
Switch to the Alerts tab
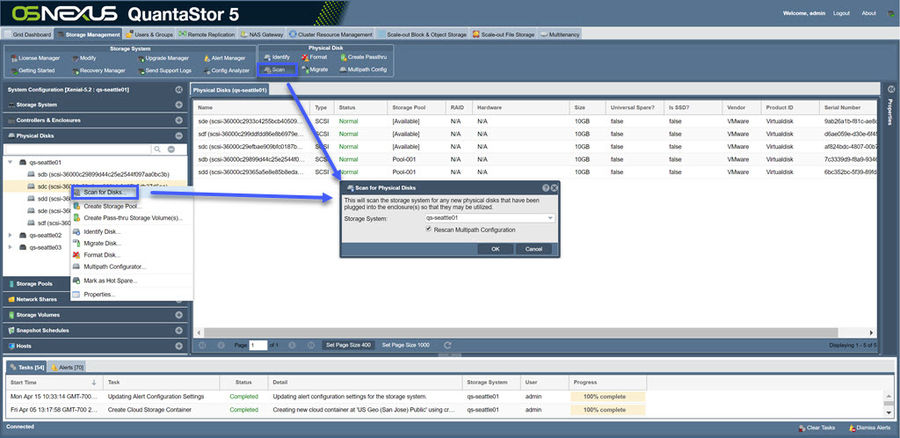coord(68,367)
